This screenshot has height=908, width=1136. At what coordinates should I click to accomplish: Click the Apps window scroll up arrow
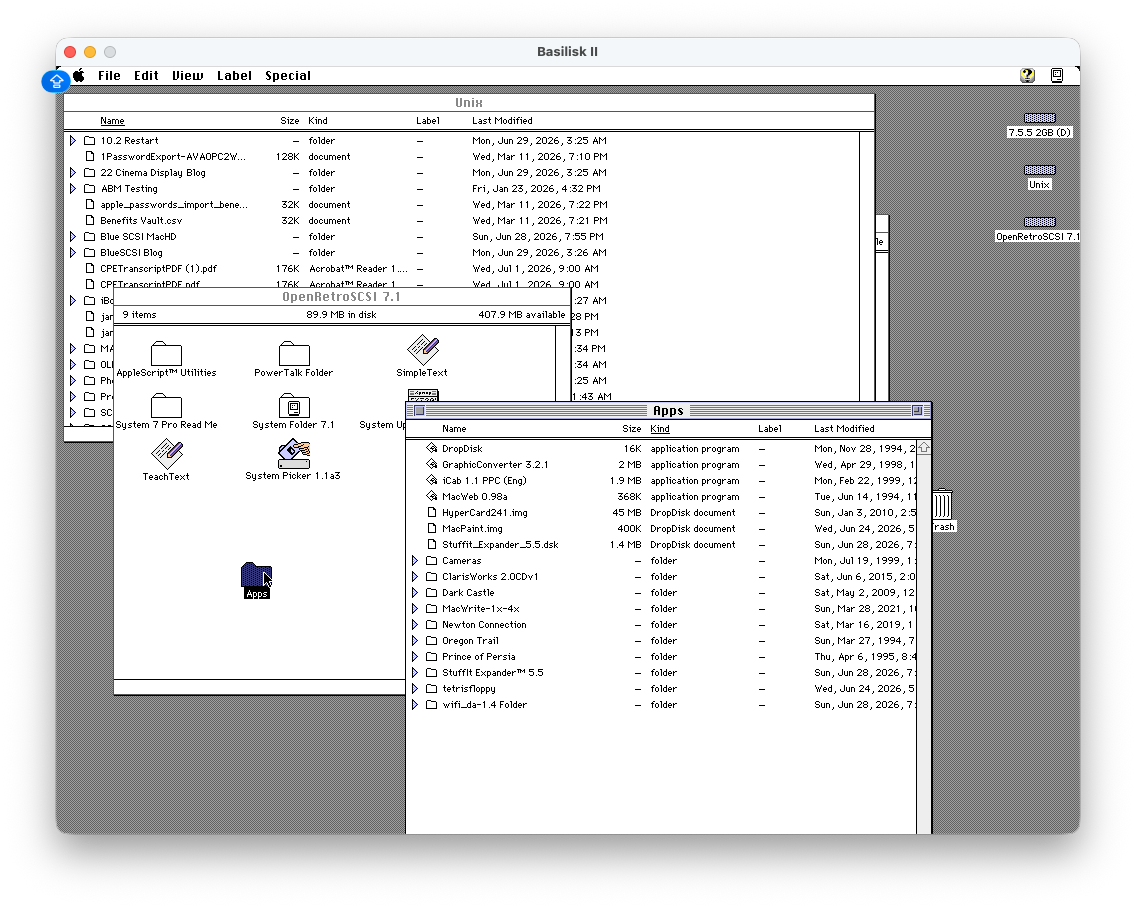pyautogui.click(x=924, y=449)
